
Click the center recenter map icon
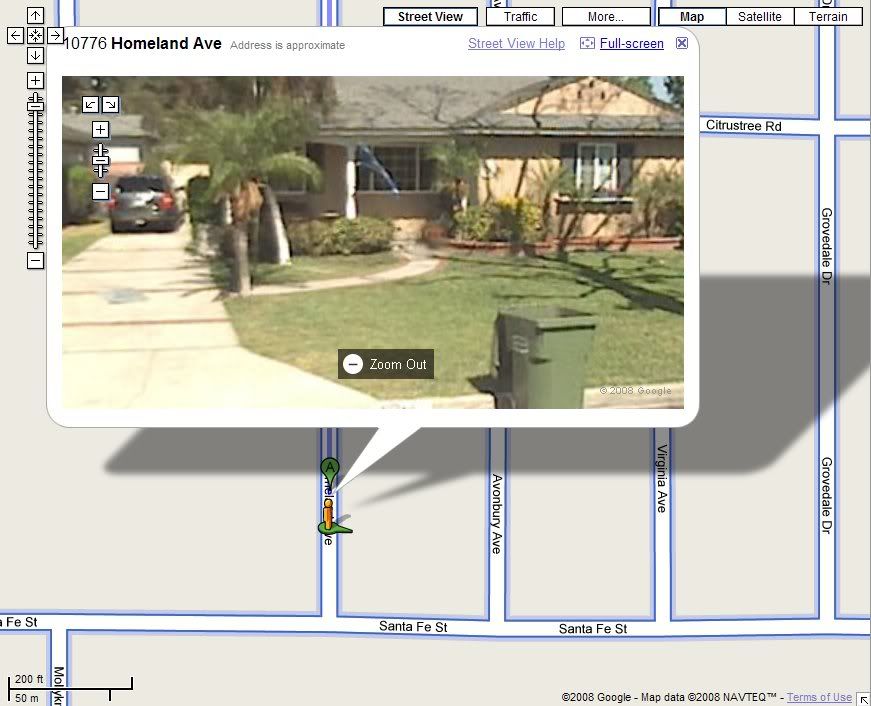pos(35,35)
